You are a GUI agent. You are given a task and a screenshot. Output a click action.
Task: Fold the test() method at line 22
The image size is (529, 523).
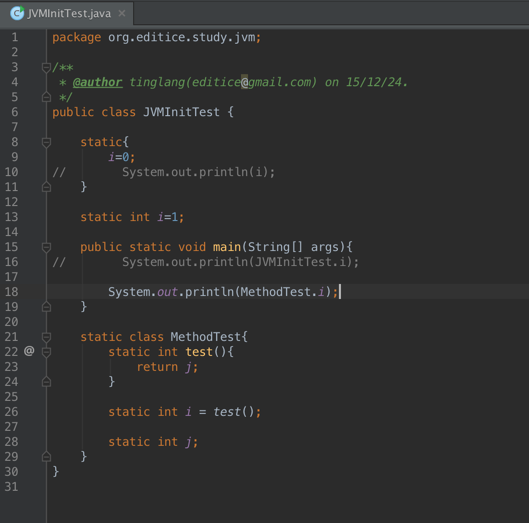46,352
